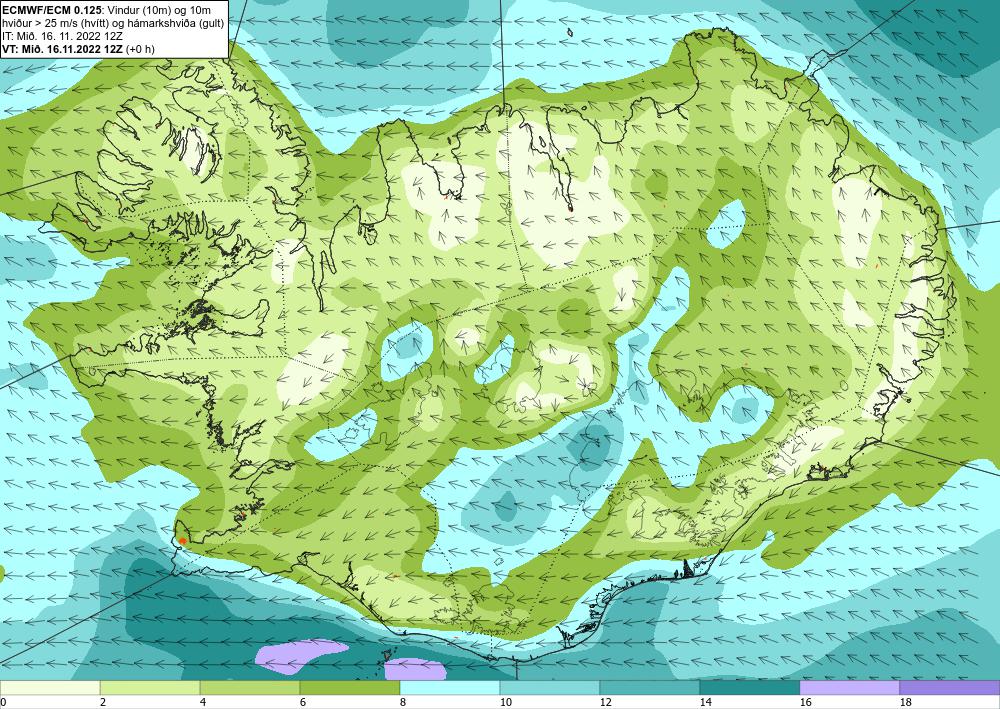Viewport: 1000px width, 709px height.
Task: Click the above-18 m/s purple scale segment
Action: point(950,688)
